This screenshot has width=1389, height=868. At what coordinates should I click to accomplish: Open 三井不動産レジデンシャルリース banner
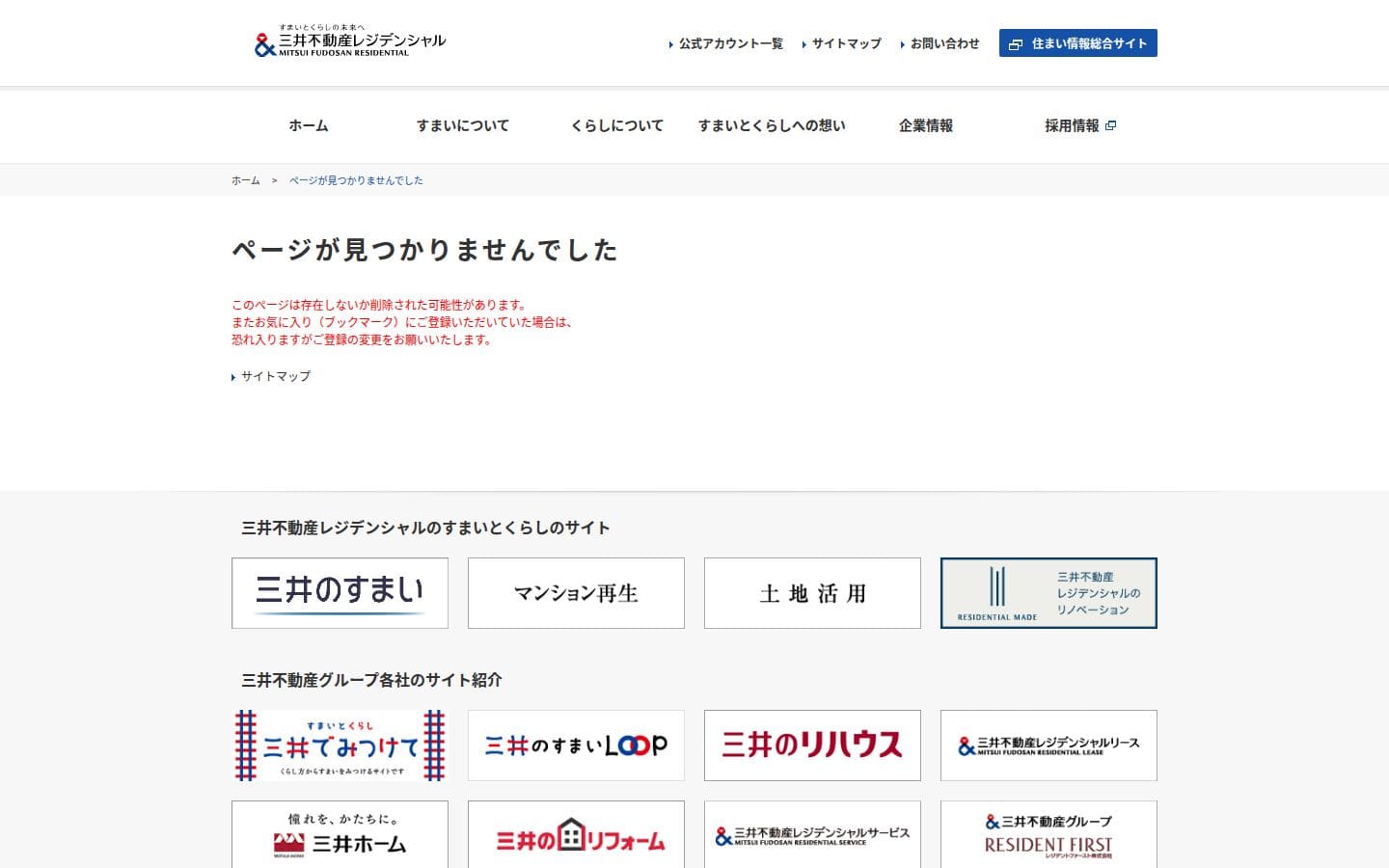tap(1049, 746)
